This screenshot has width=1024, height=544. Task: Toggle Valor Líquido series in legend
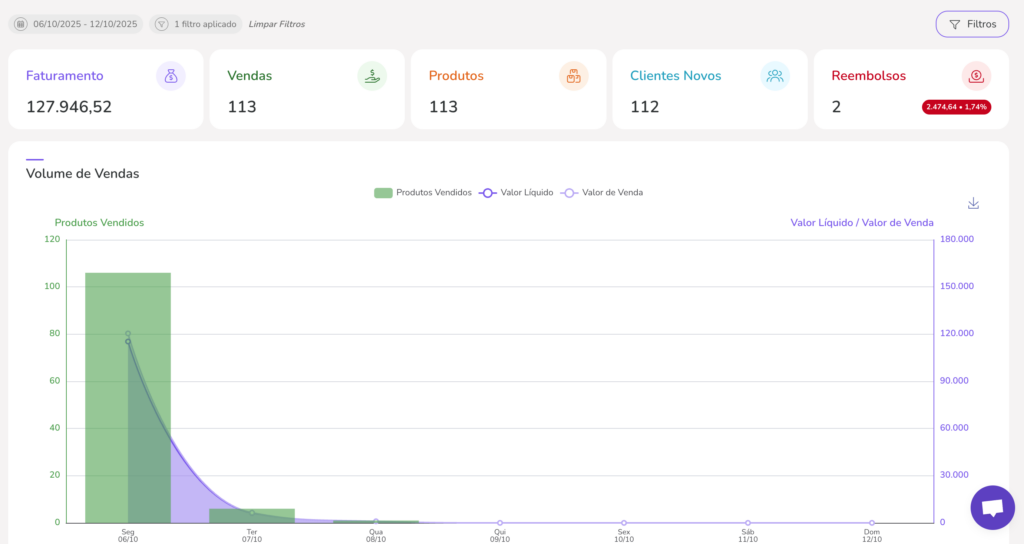tap(516, 192)
